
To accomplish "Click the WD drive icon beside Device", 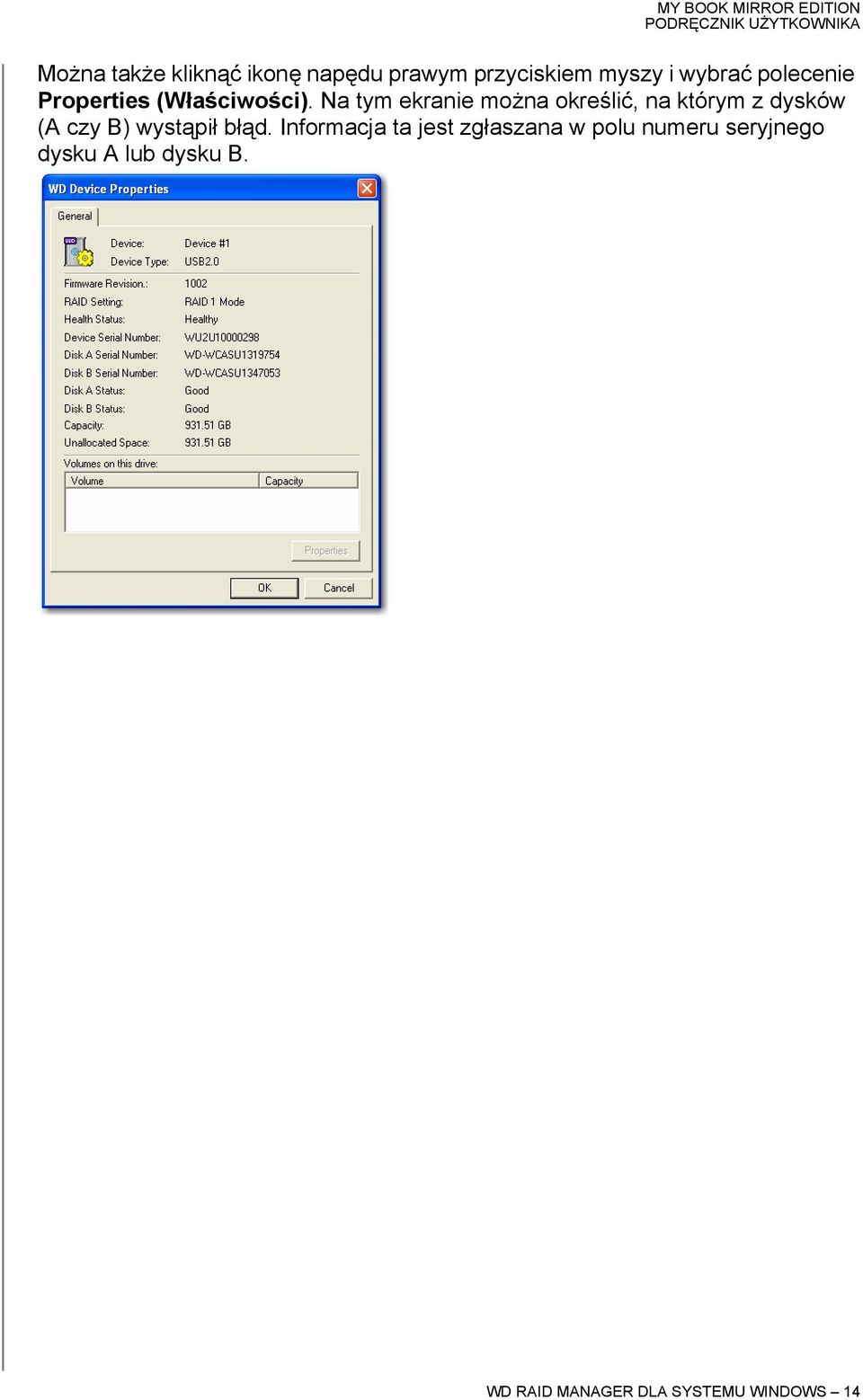I will (x=78, y=253).
